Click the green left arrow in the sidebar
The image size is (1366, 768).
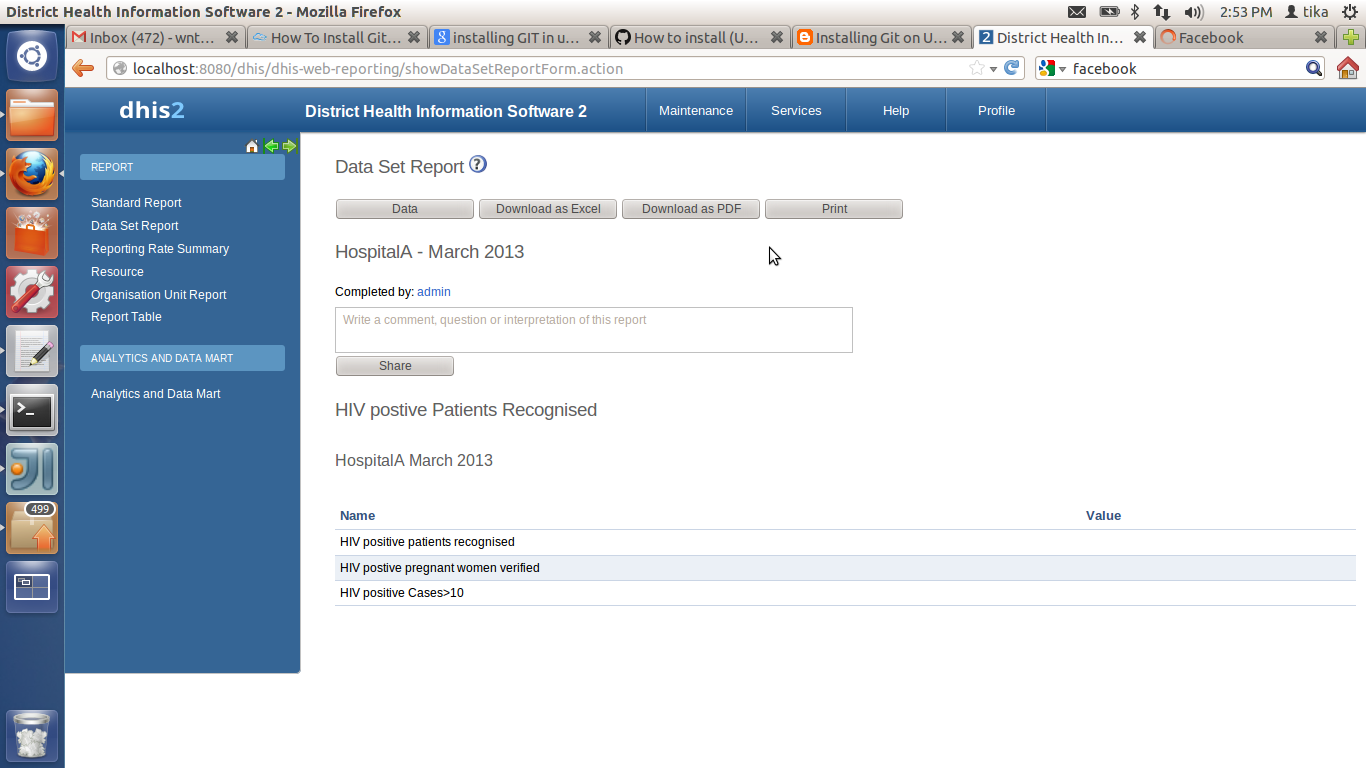(271, 146)
